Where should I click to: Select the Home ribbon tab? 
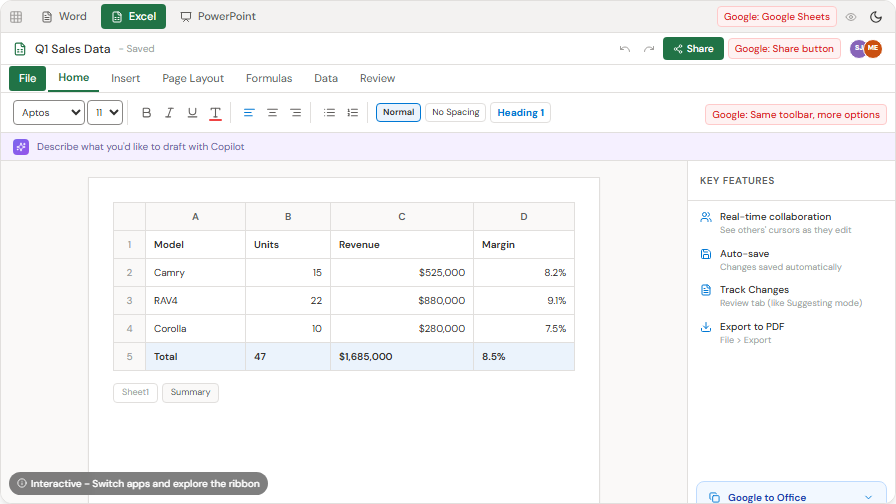[x=74, y=78]
